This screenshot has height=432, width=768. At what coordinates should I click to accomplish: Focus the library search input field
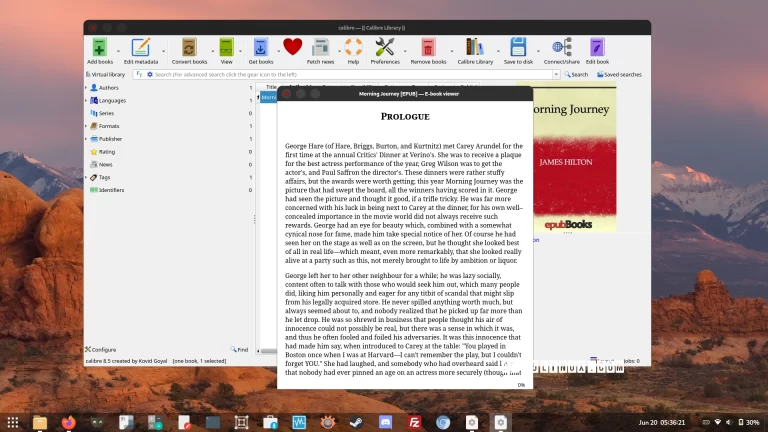coord(350,74)
